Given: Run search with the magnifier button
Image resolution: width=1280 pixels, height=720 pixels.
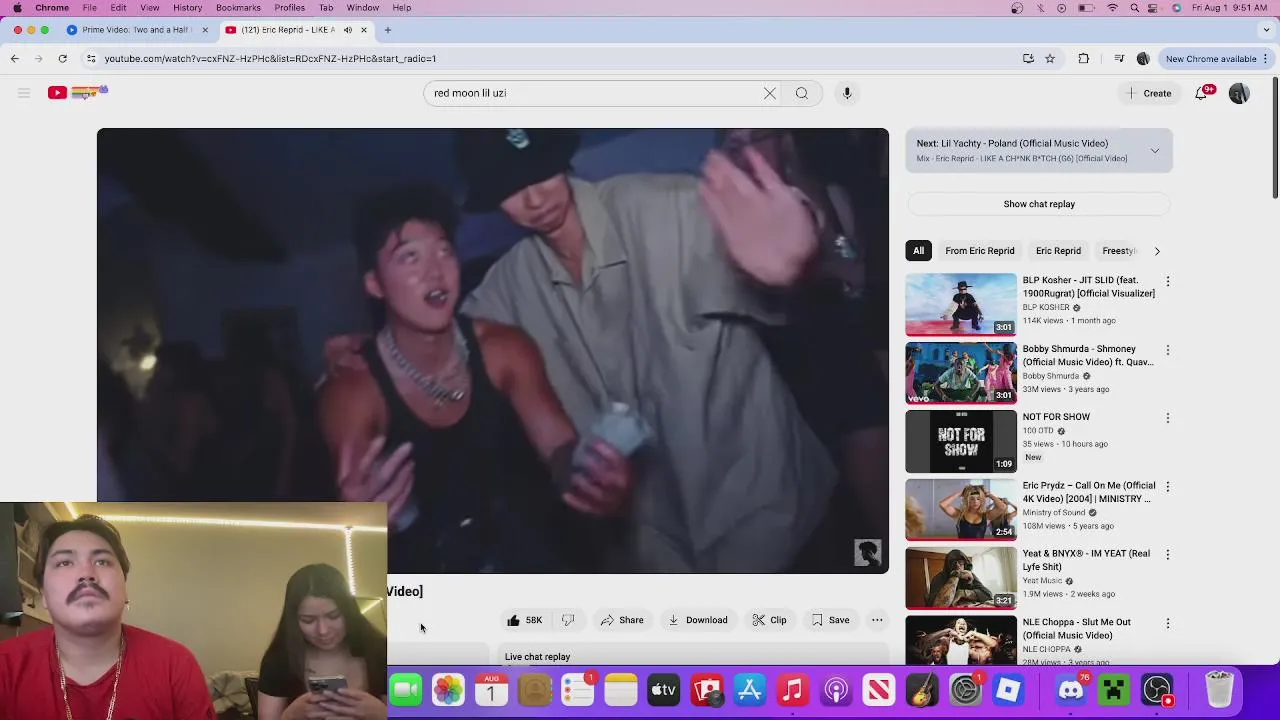Looking at the screenshot, I should point(802,93).
